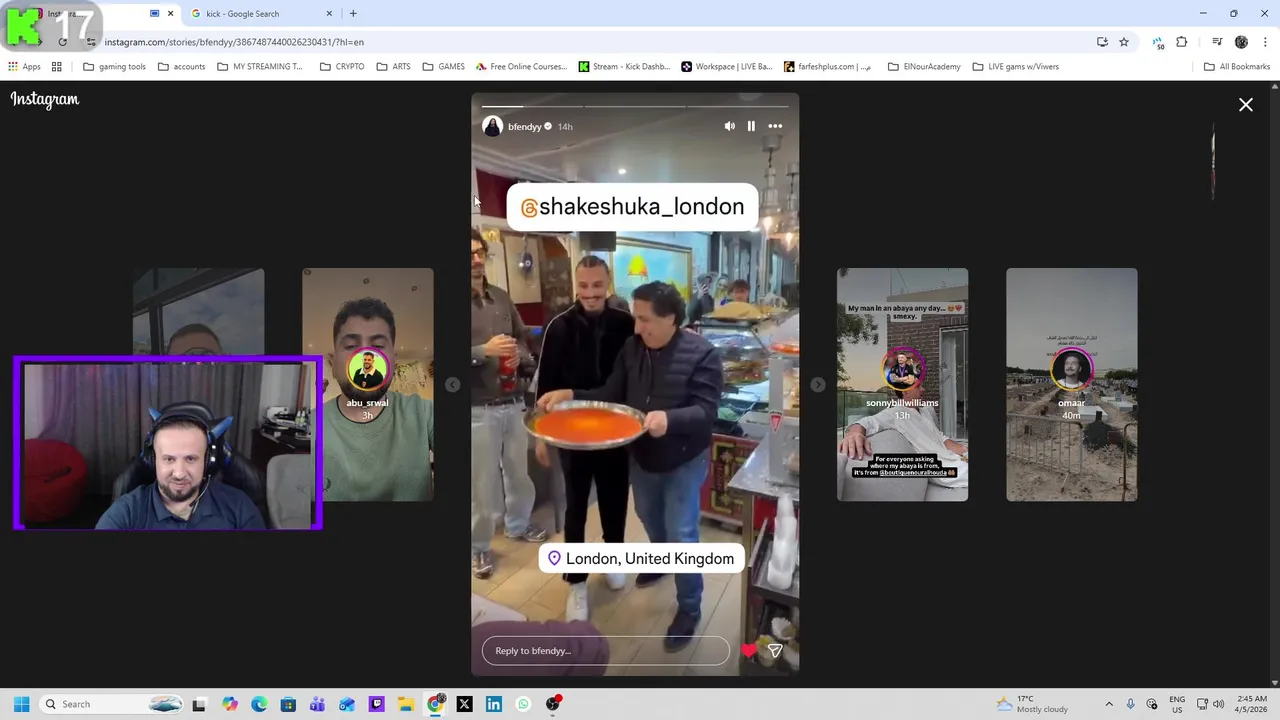Open Workspace | LIVE Ba... bookmark
Viewport: 1280px width, 720px height.
[727, 67]
